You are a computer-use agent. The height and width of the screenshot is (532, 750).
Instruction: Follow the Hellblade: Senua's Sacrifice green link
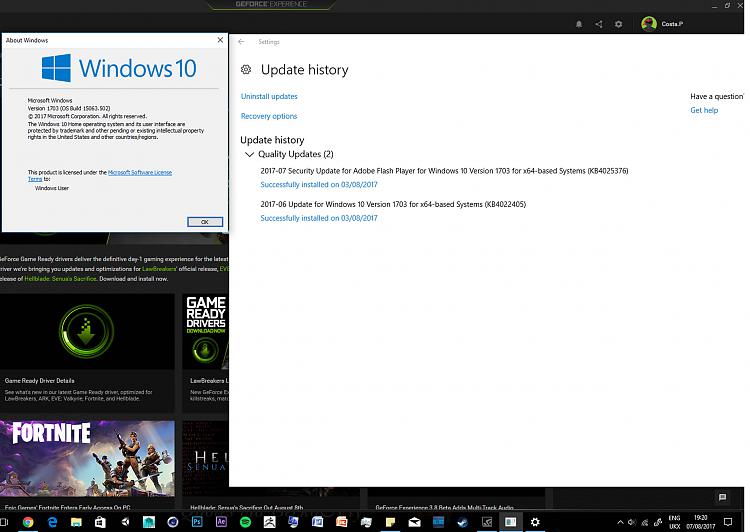[x=61, y=278]
